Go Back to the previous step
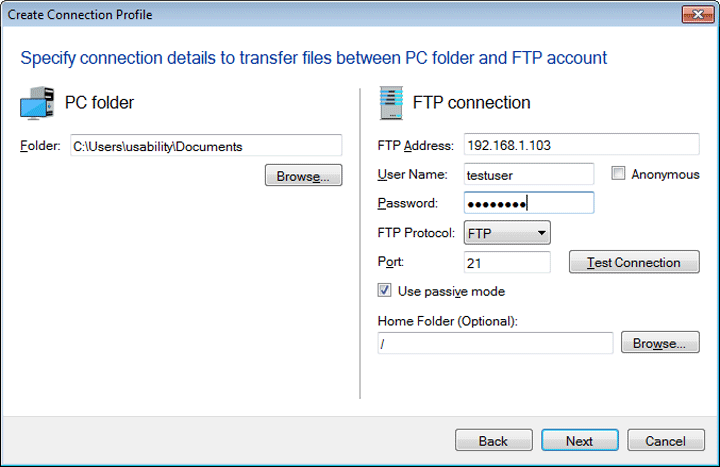Image resolution: width=720 pixels, height=467 pixels. pos(493,440)
